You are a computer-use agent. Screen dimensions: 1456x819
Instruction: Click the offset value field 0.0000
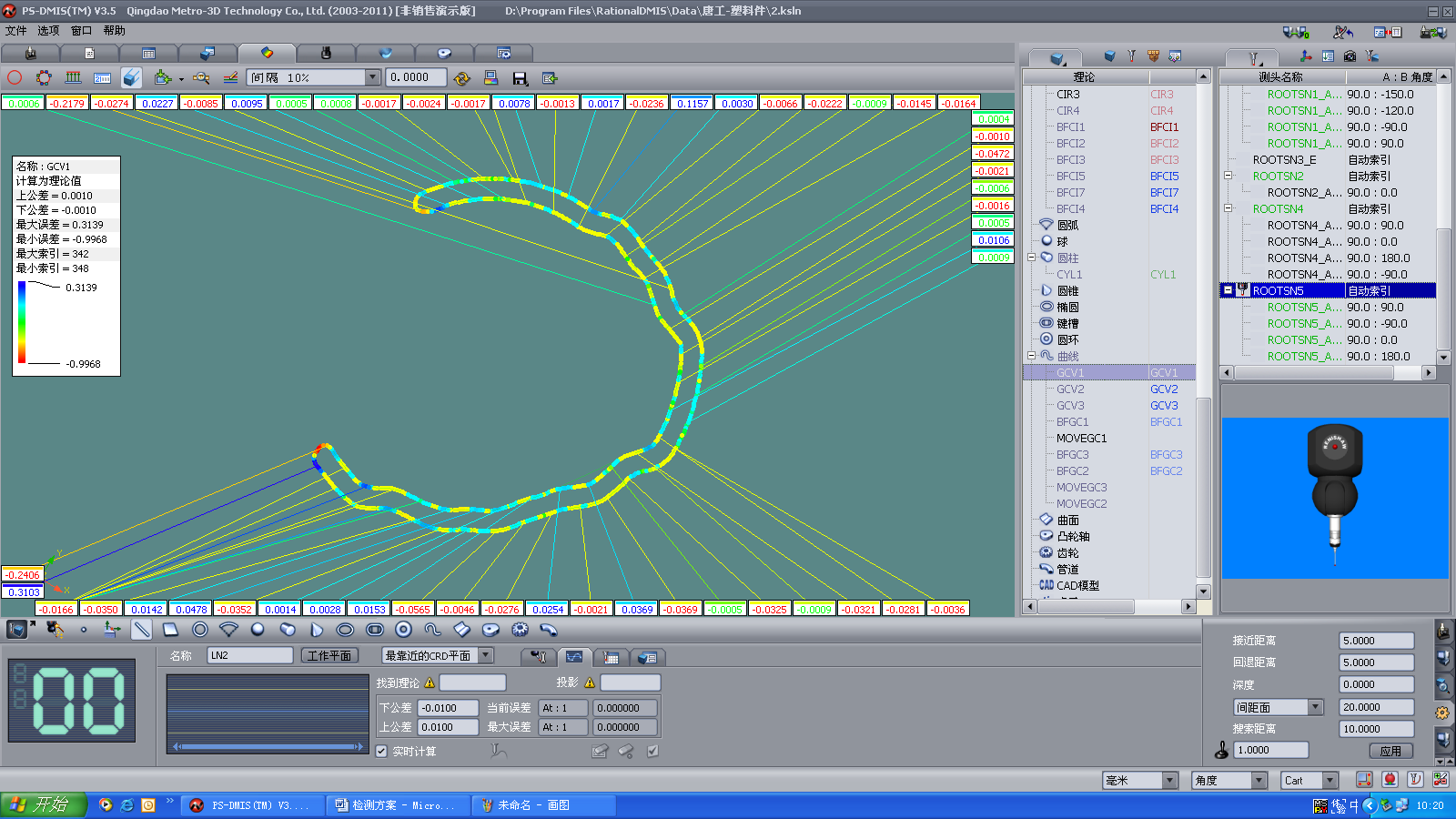416,77
